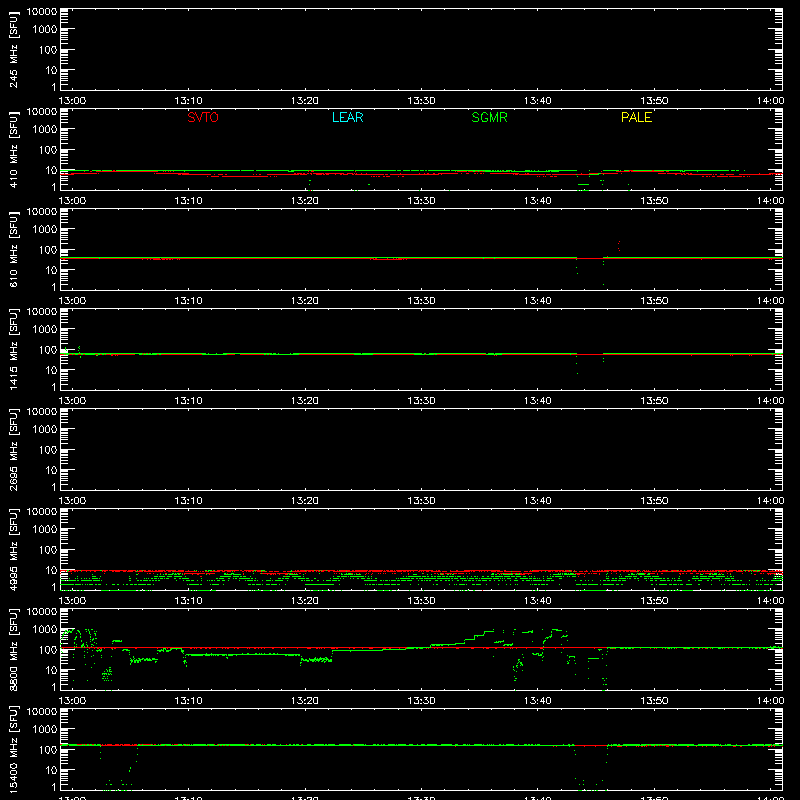Click the 100 tick label on 610 MHz panel
800x800 pixels.
point(48,249)
